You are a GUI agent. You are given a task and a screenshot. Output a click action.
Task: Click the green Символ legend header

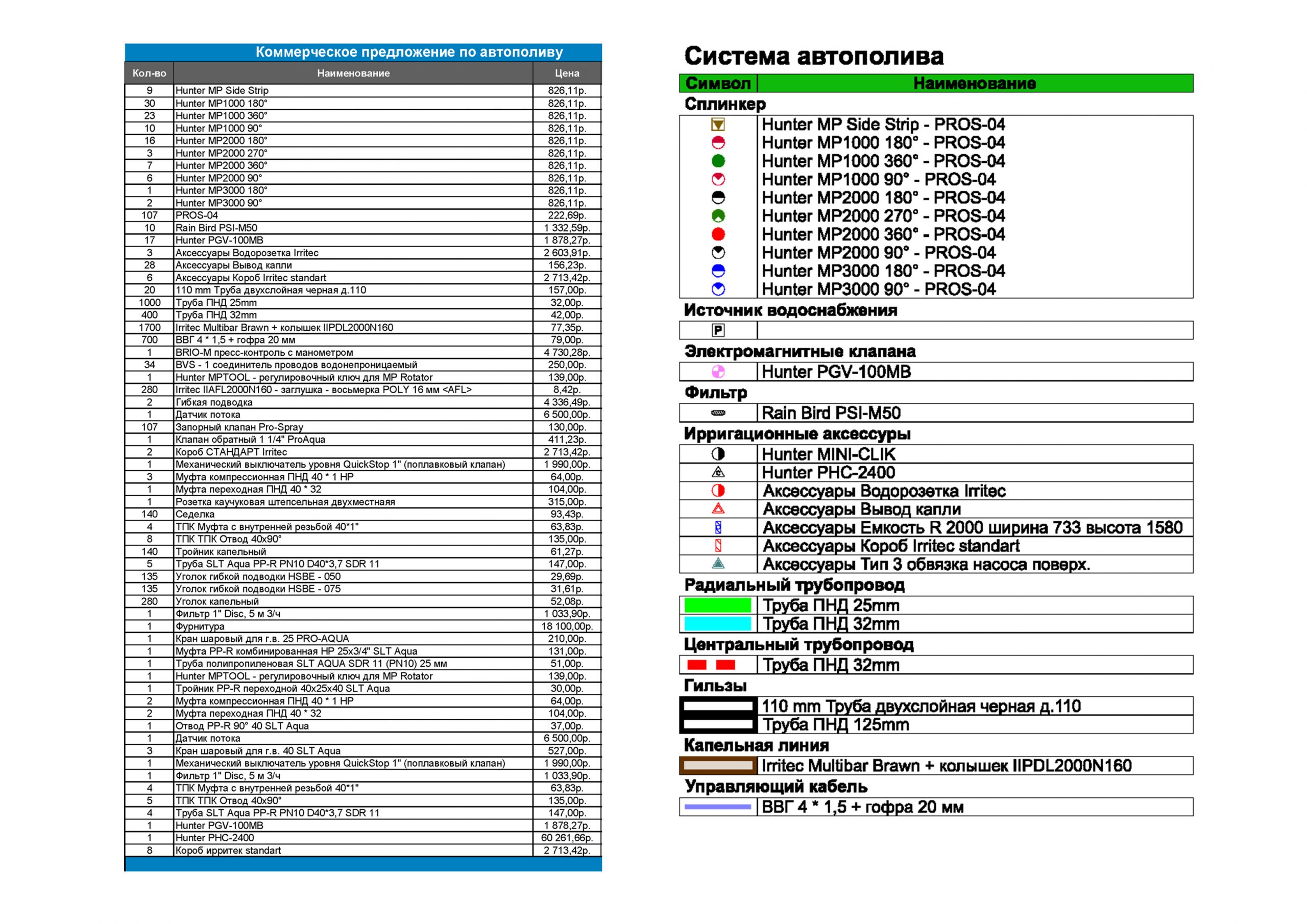point(718,84)
